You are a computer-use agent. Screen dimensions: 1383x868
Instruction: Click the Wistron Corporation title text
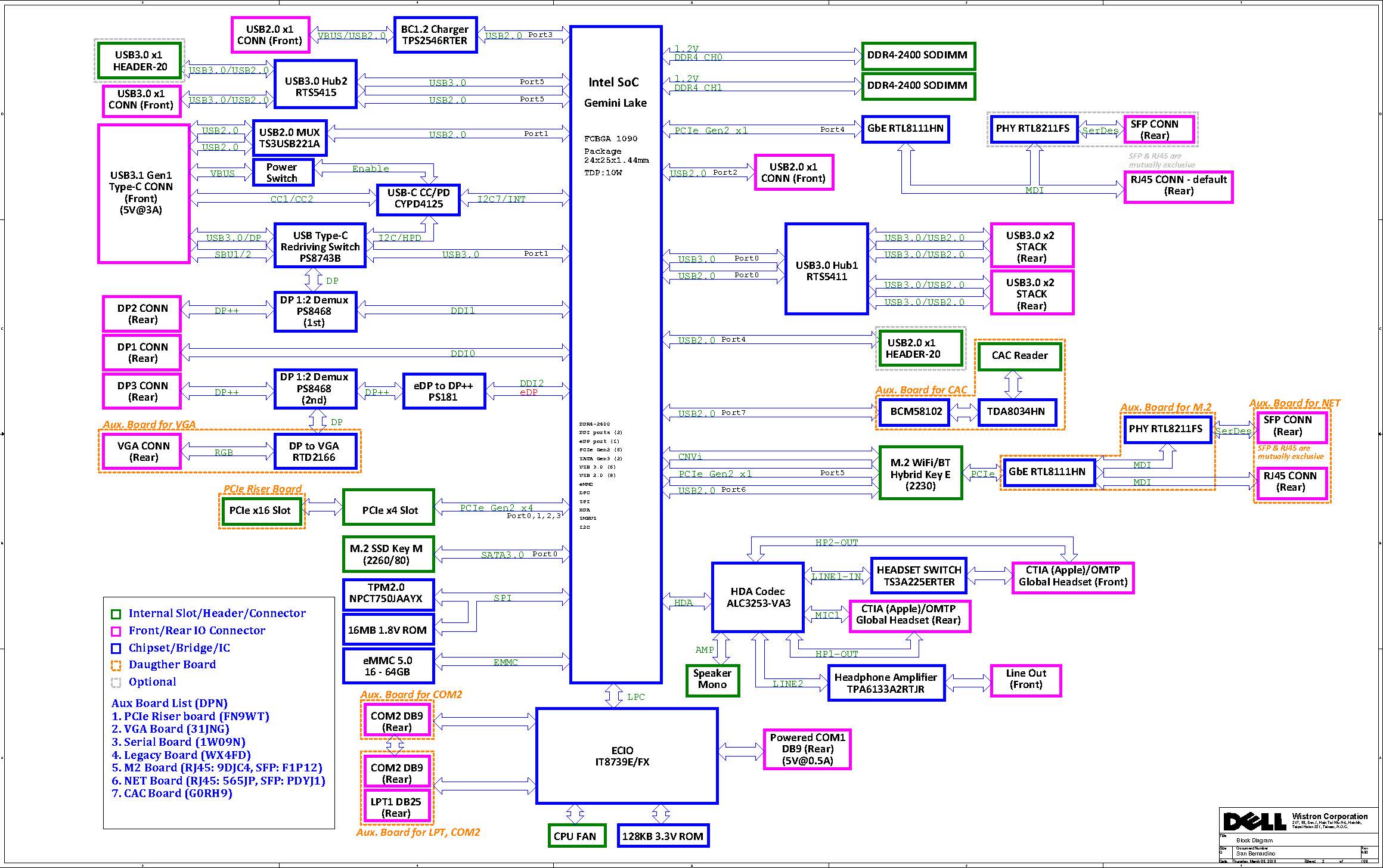1330,817
